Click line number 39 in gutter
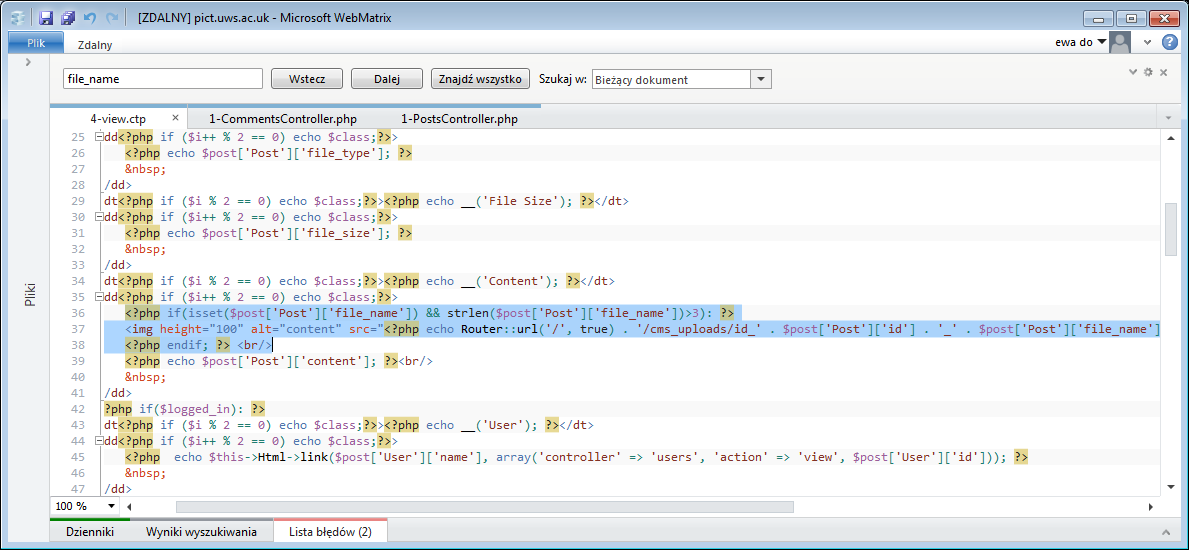This screenshot has width=1189, height=550. 76,360
